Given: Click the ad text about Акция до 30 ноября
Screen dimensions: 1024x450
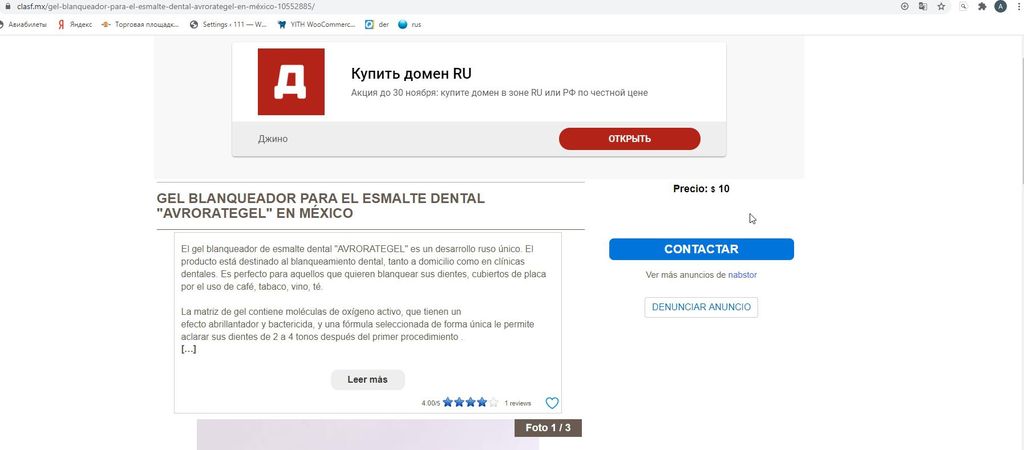Looking at the screenshot, I should [500, 93].
